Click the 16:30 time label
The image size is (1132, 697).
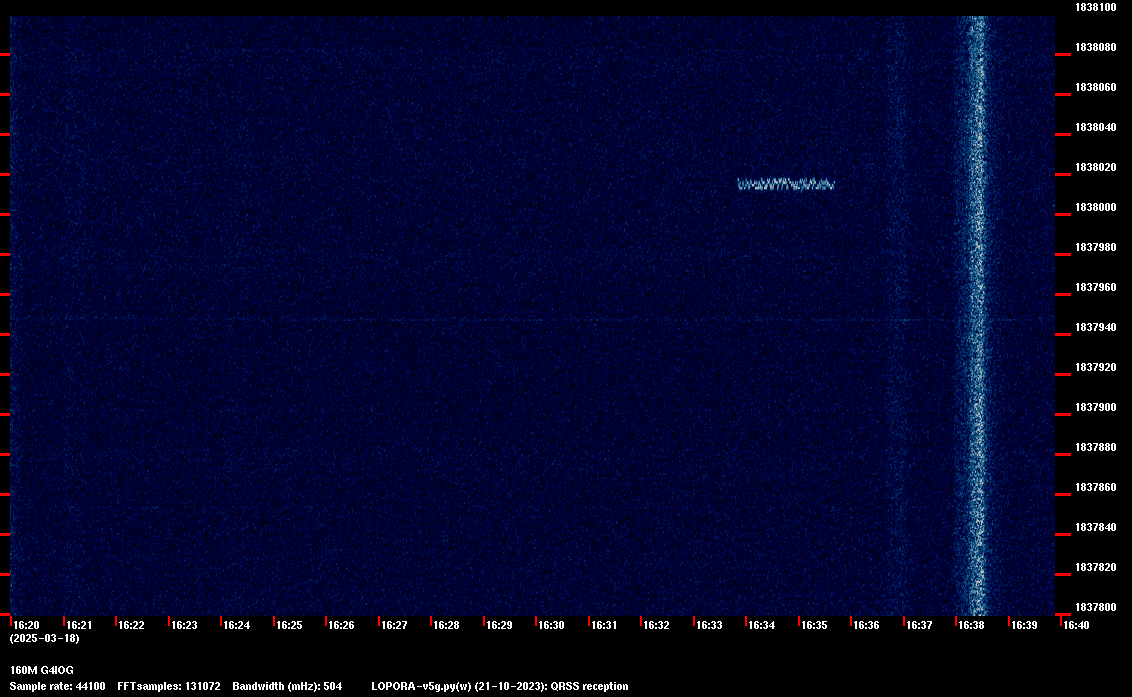552,625
